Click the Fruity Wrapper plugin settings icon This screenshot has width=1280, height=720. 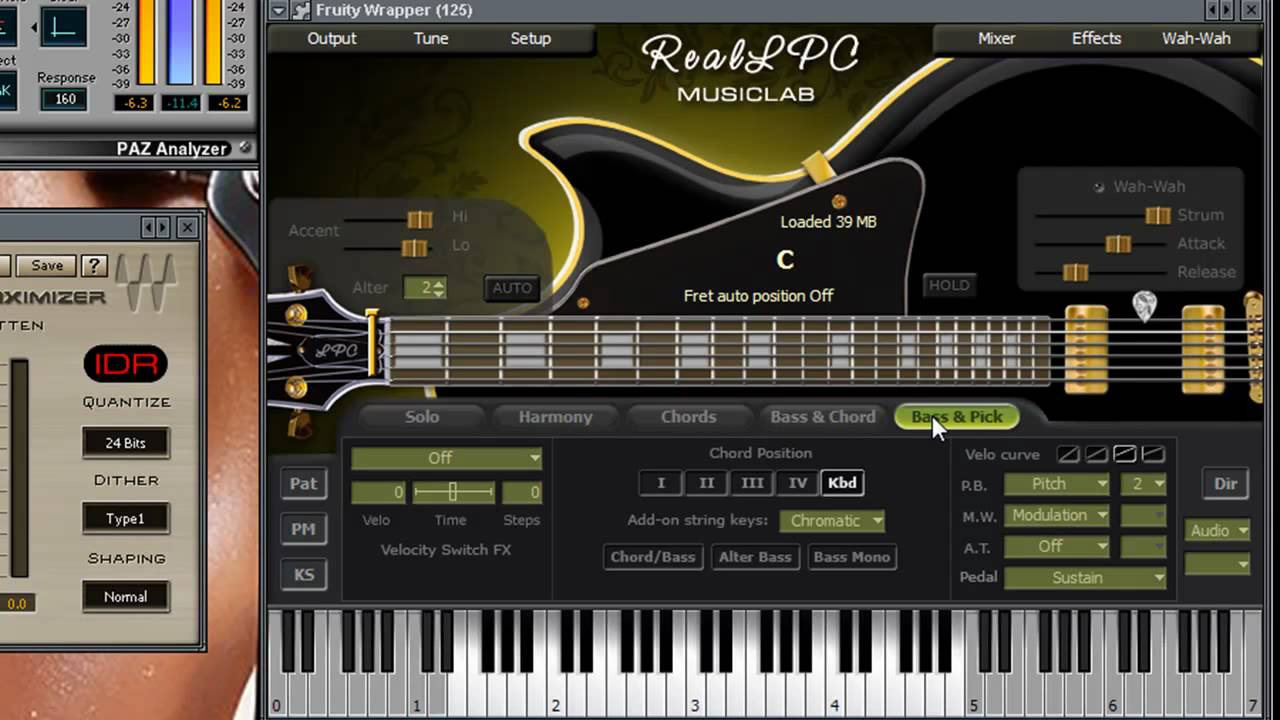(x=300, y=10)
